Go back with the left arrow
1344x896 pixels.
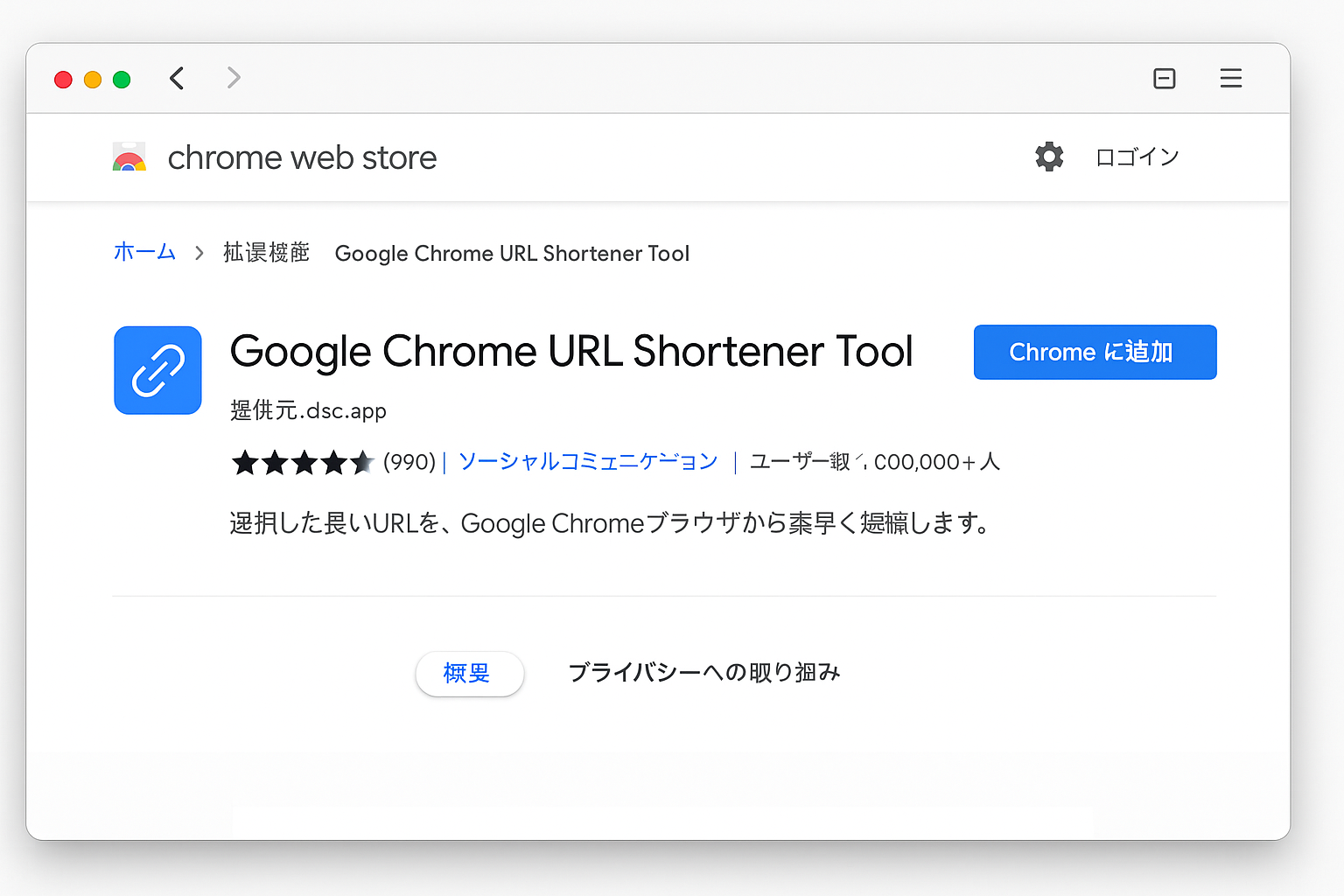click(x=177, y=78)
